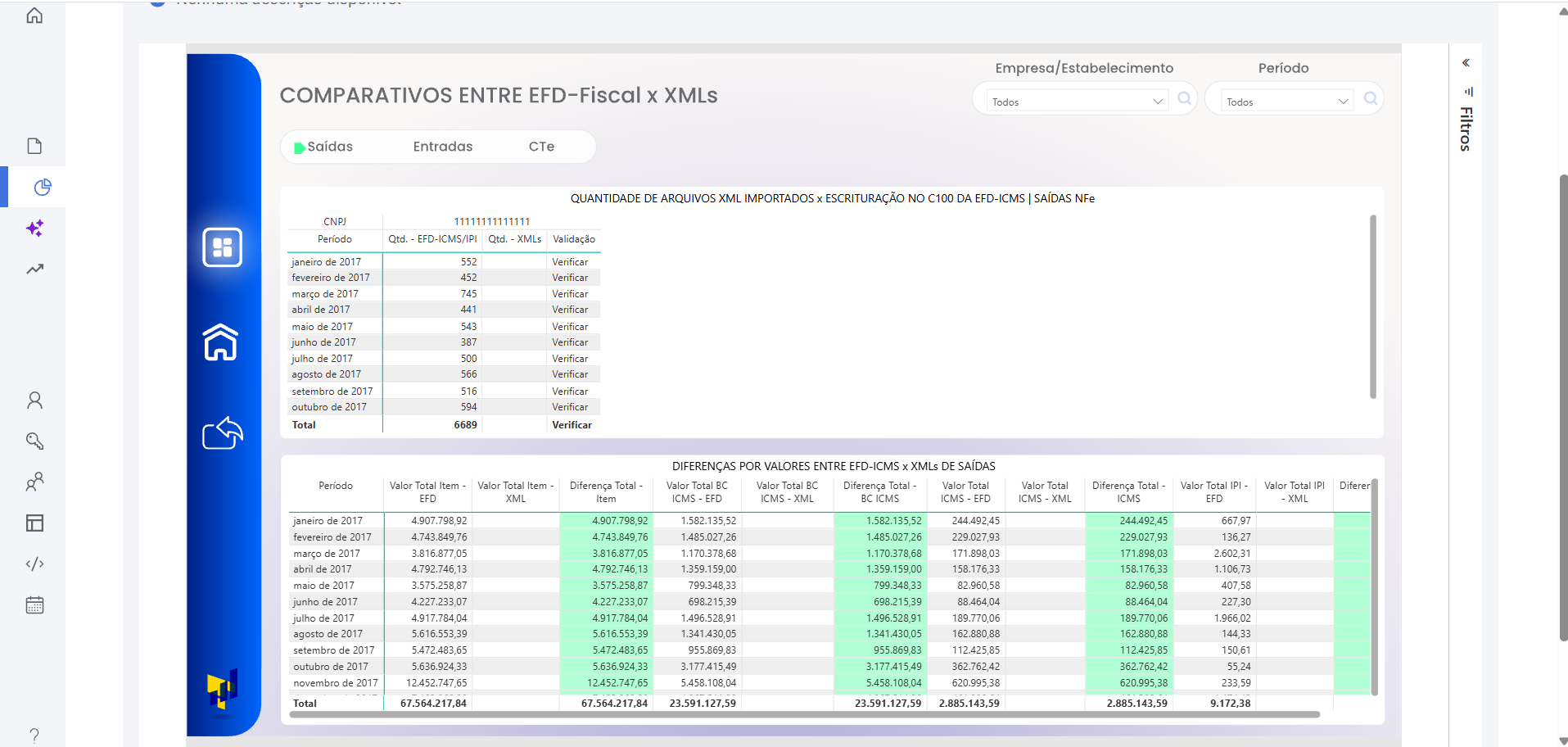Screen dimensions: 1568x747
Task: Click the Verificar link on the Total row
Action: click(572, 424)
